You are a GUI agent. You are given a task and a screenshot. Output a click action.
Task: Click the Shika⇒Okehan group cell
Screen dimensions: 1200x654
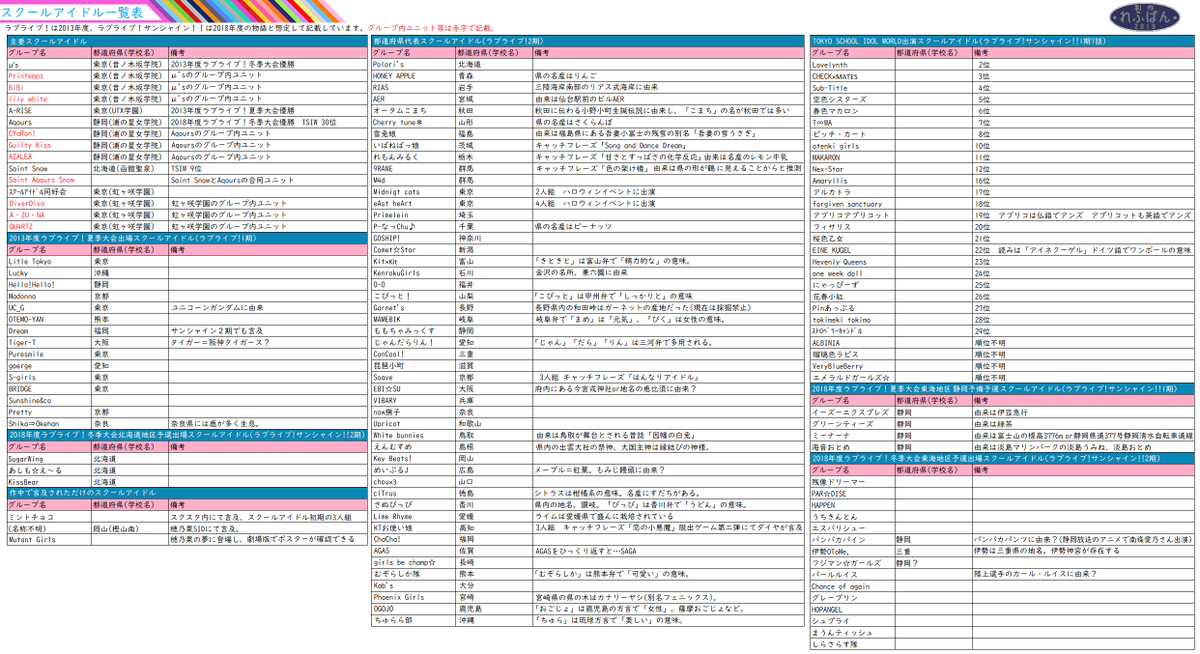tap(49, 422)
